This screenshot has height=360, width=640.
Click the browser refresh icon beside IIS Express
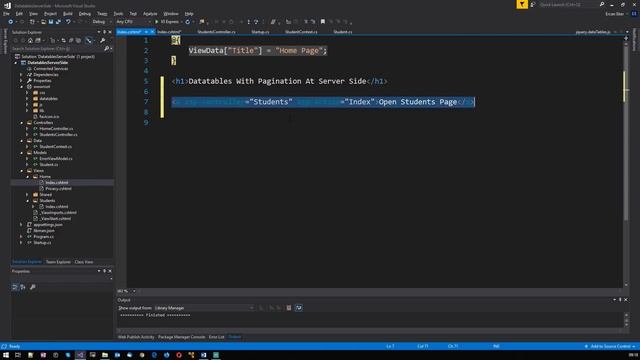(188, 22)
